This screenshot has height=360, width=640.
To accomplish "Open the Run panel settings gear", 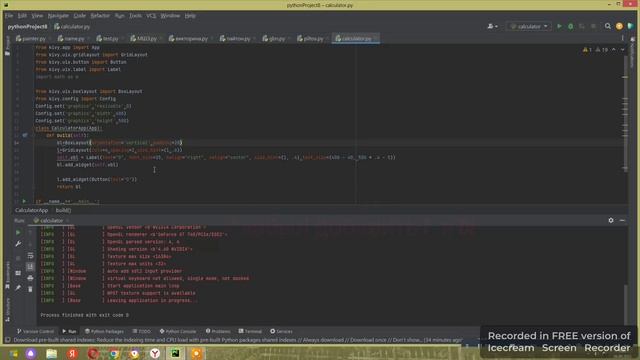I will coord(611,220).
